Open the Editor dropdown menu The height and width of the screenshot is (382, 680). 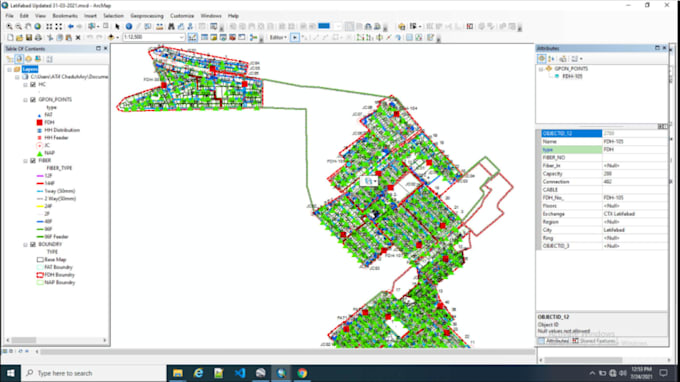[278, 38]
